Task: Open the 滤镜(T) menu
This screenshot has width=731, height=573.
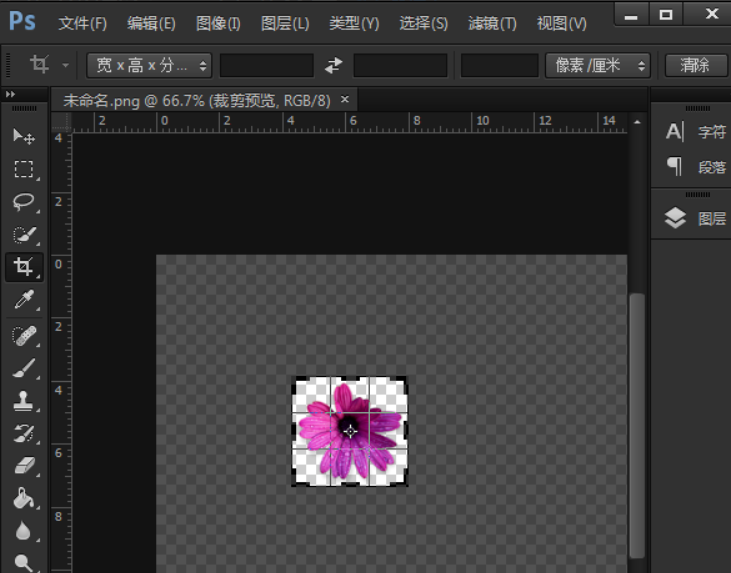Action: pos(492,23)
